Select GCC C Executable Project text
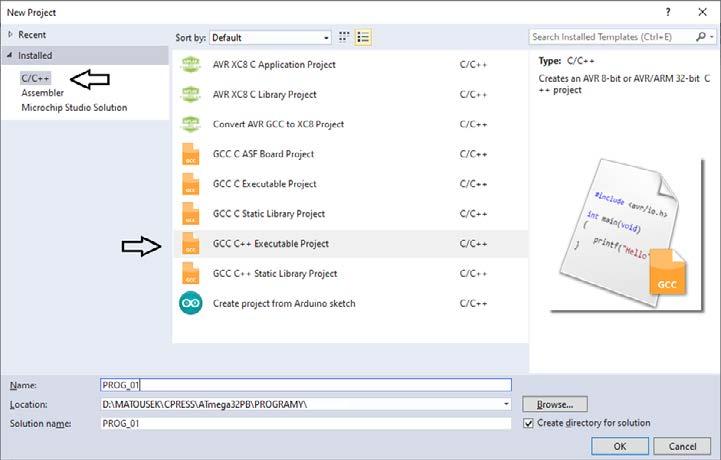Viewport: 721px width, 460px height. pyautogui.click(x=264, y=184)
